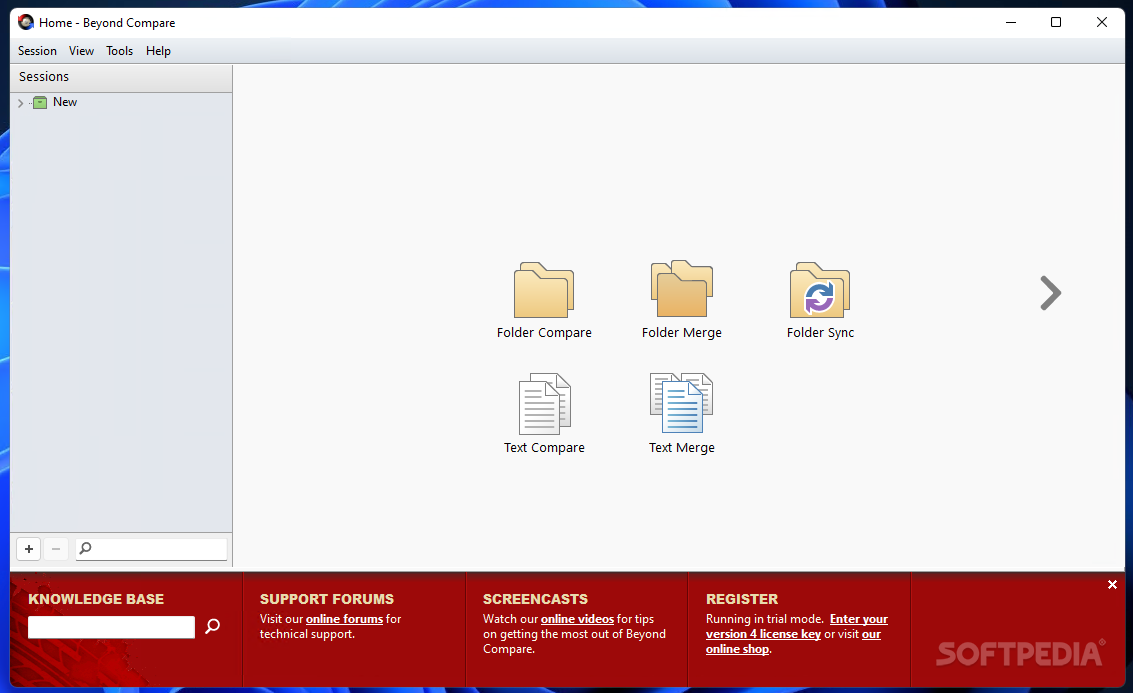Maximize the Beyond Compare window
The width and height of the screenshot is (1133, 693).
coord(1056,22)
